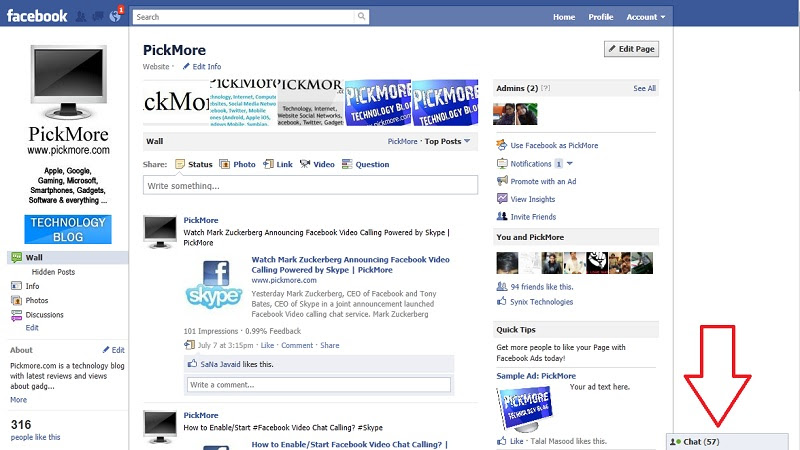Click Sample Ad: PickMore link
Screen dimensions: 800x450
point(536,376)
